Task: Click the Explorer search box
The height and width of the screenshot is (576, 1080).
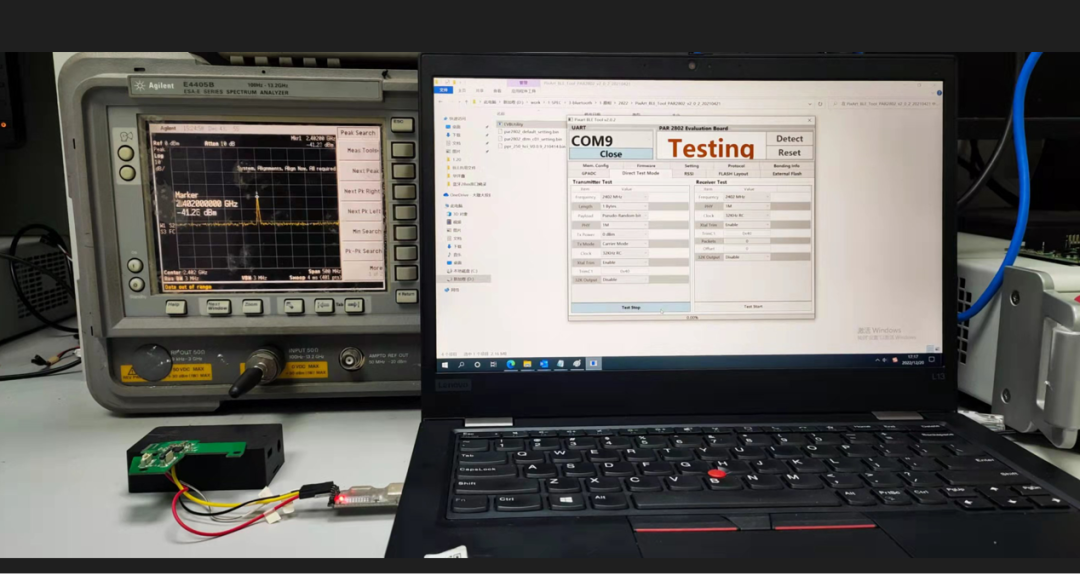Action: point(883,103)
